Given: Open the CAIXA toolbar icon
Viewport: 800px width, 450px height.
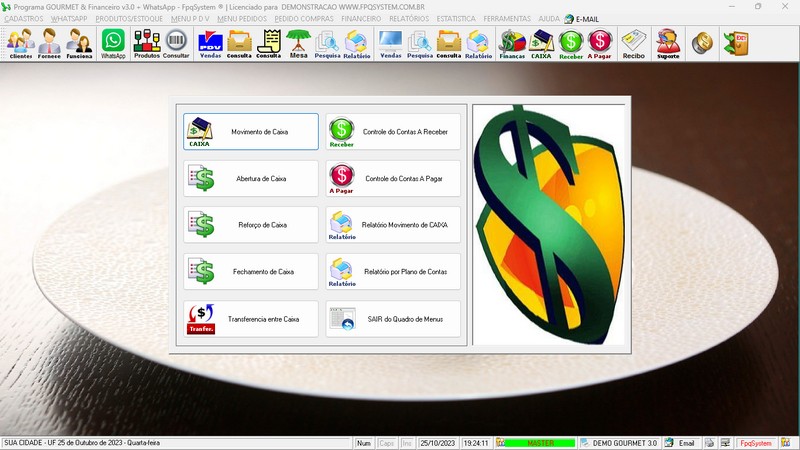Looking at the screenshot, I should pos(541,44).
